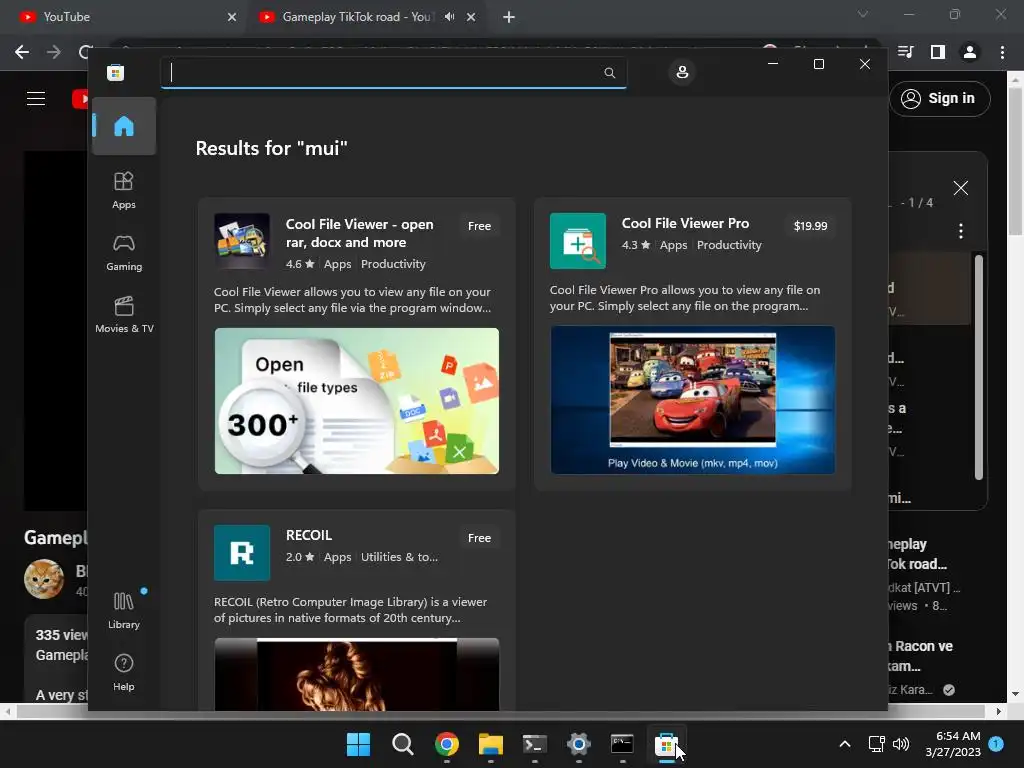Open the PowerShell terminal taskbar icon

tap(534, 744)
